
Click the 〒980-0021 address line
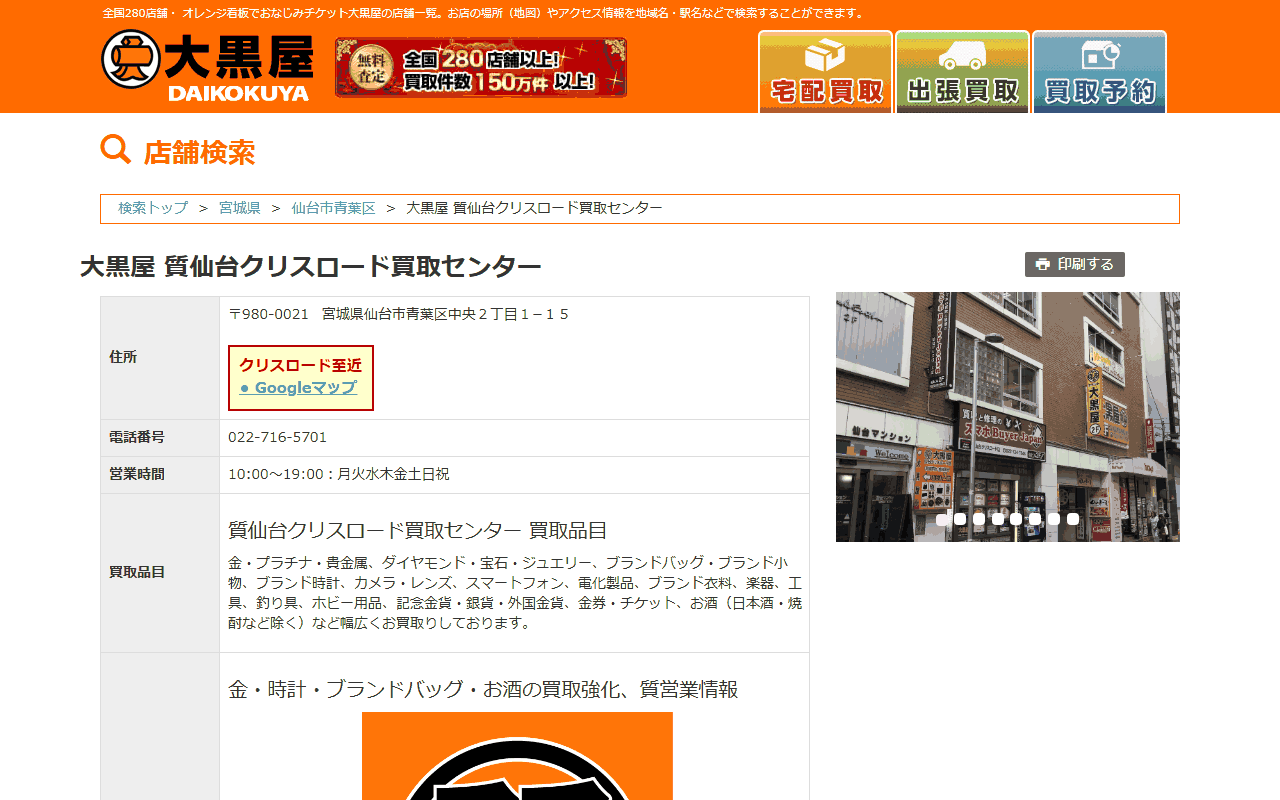pyautogui.click(x=399, y=314)
